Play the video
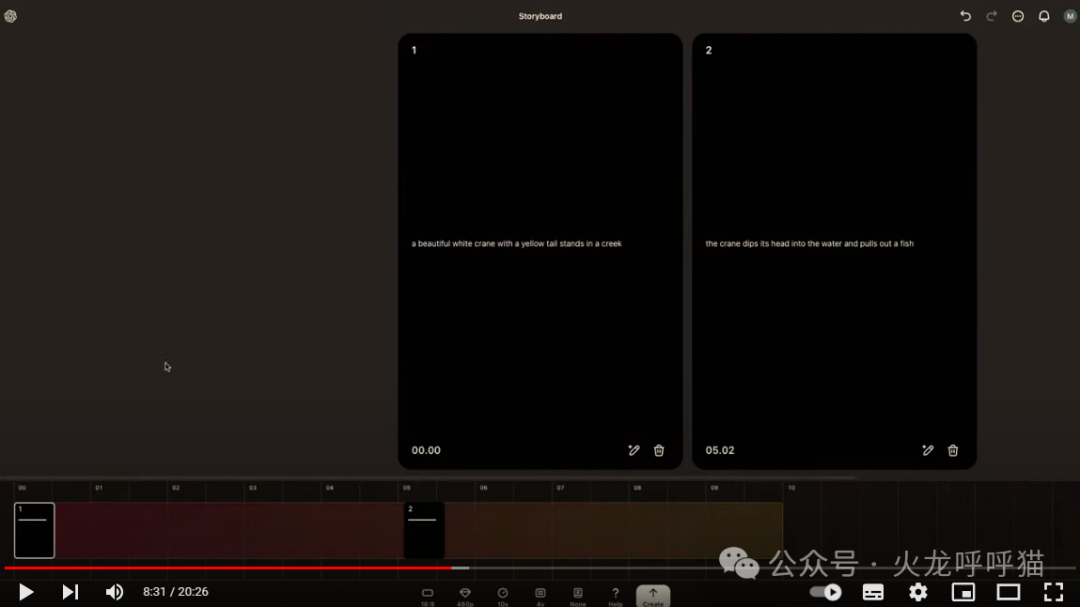The height and width of the screenshot is (607, 1080). click(x=26, y=592)
